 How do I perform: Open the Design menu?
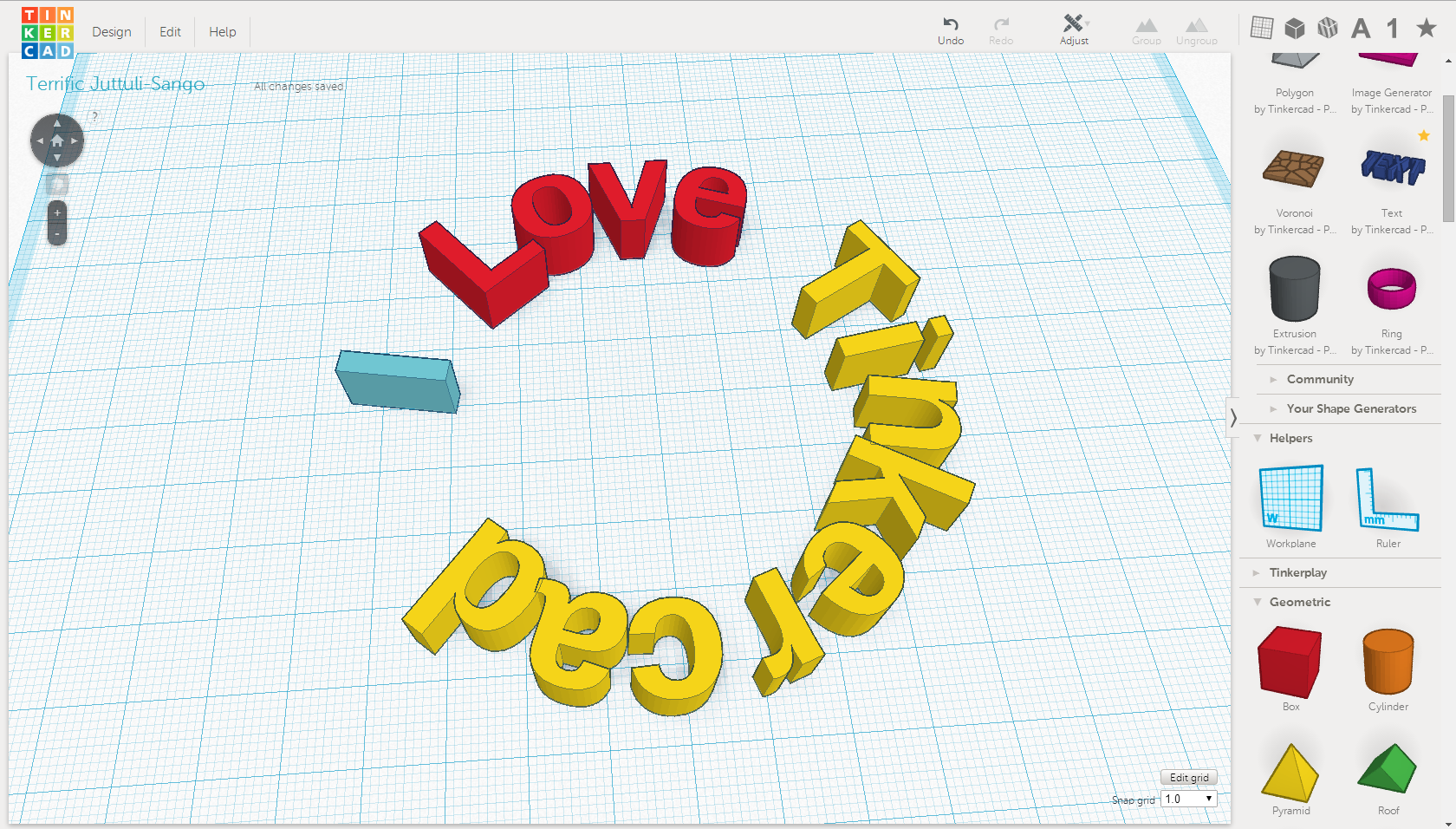[111, 31]
